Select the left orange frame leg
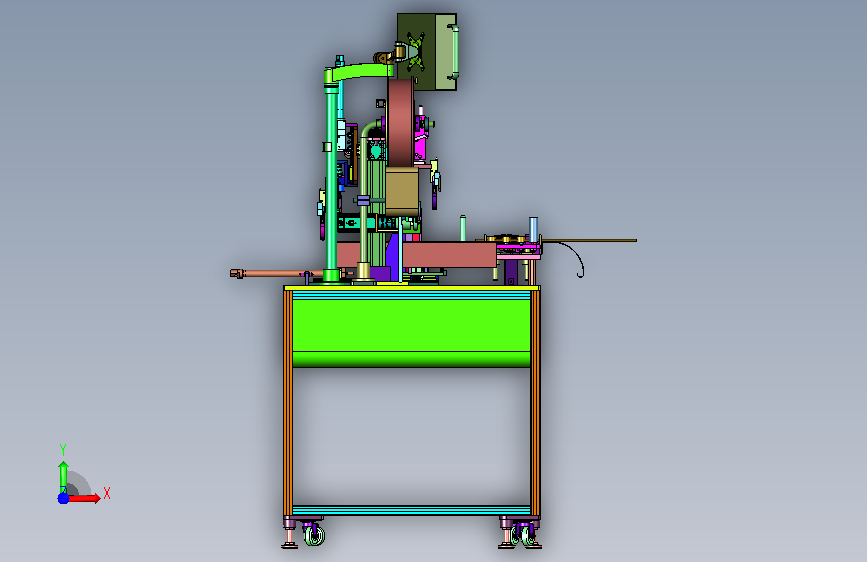867x562 pixels. point(288,403)
